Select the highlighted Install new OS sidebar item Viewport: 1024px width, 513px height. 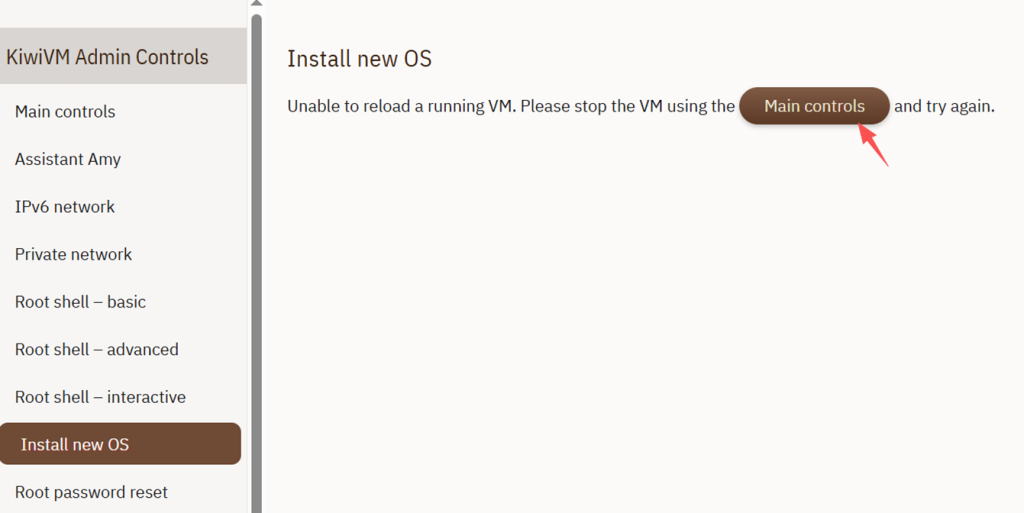pos(120,444)
